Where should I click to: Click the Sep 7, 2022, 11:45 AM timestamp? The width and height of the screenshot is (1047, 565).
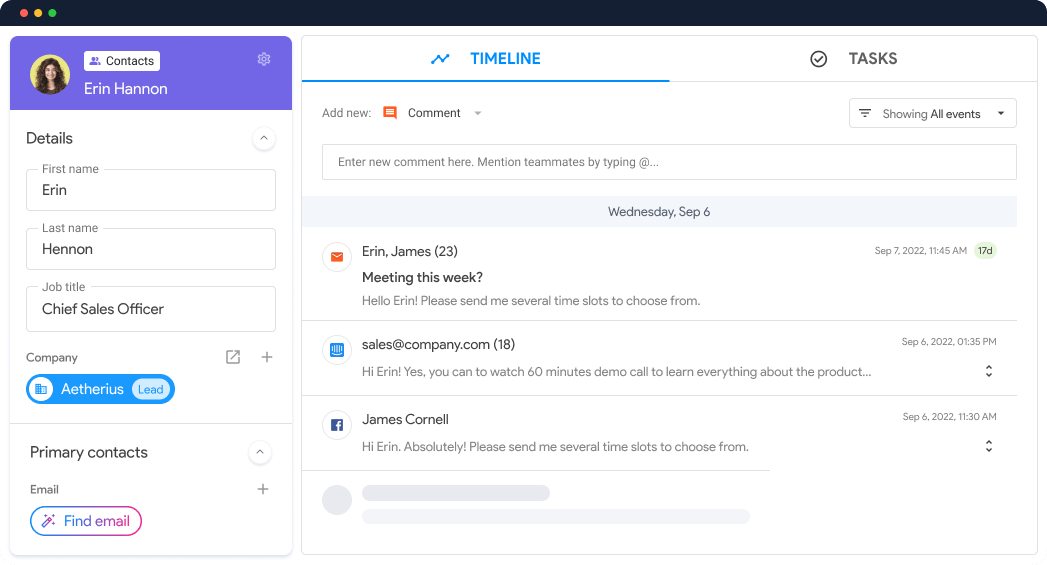click(921, 251)
